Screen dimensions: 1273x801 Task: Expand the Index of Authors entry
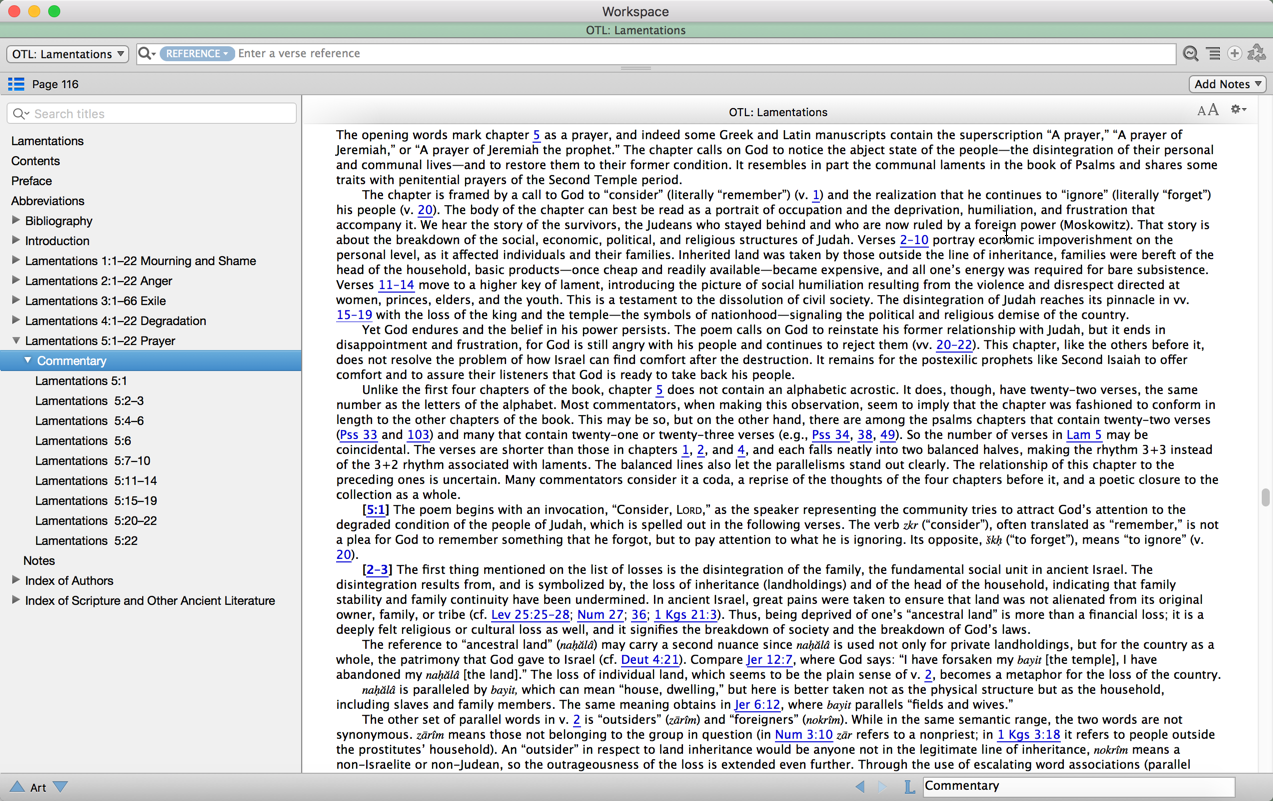[16, 581]
